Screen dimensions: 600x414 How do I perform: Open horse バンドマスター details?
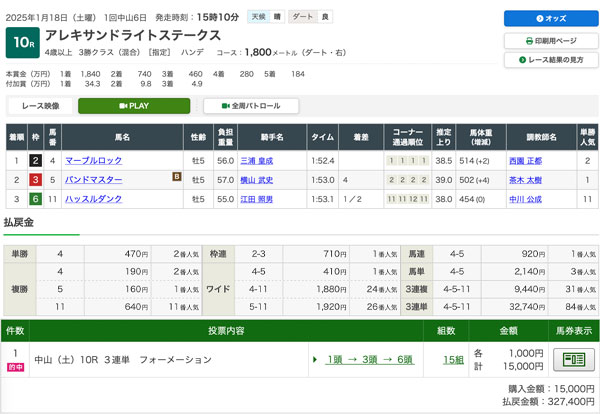(x=94, y=180)
